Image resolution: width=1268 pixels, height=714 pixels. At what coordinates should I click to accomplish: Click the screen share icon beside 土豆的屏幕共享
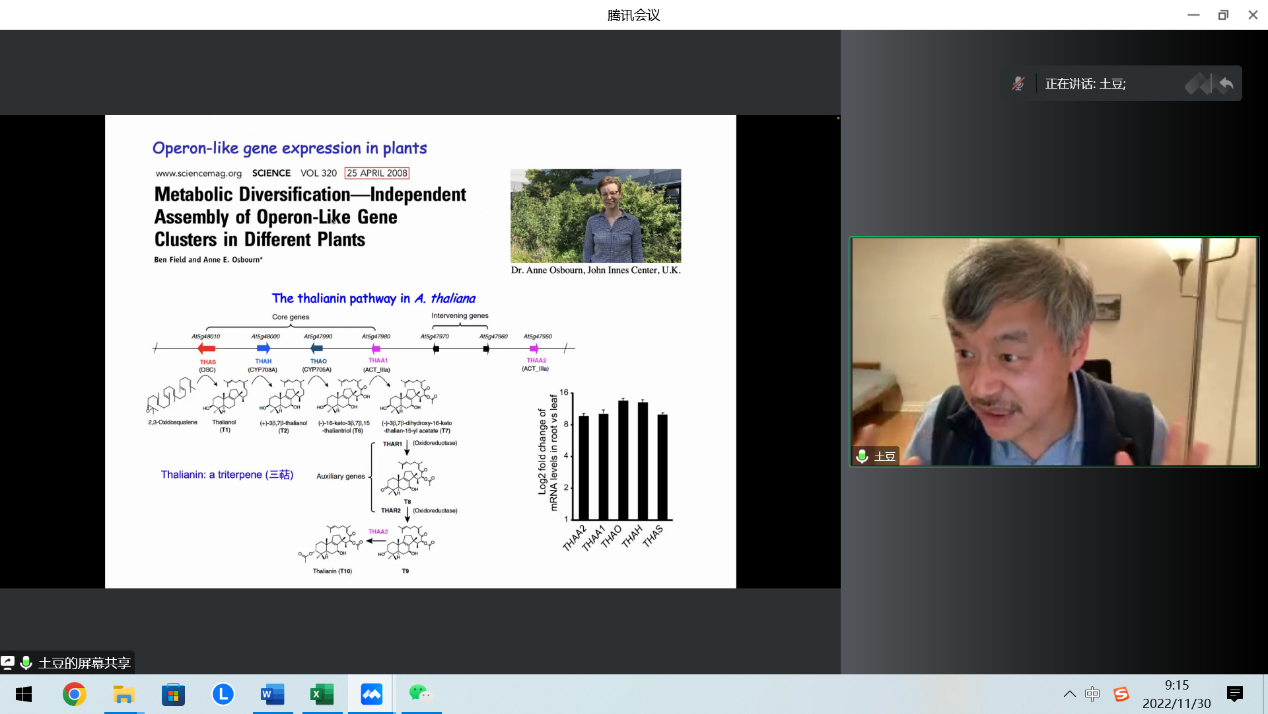pos(8,662)
